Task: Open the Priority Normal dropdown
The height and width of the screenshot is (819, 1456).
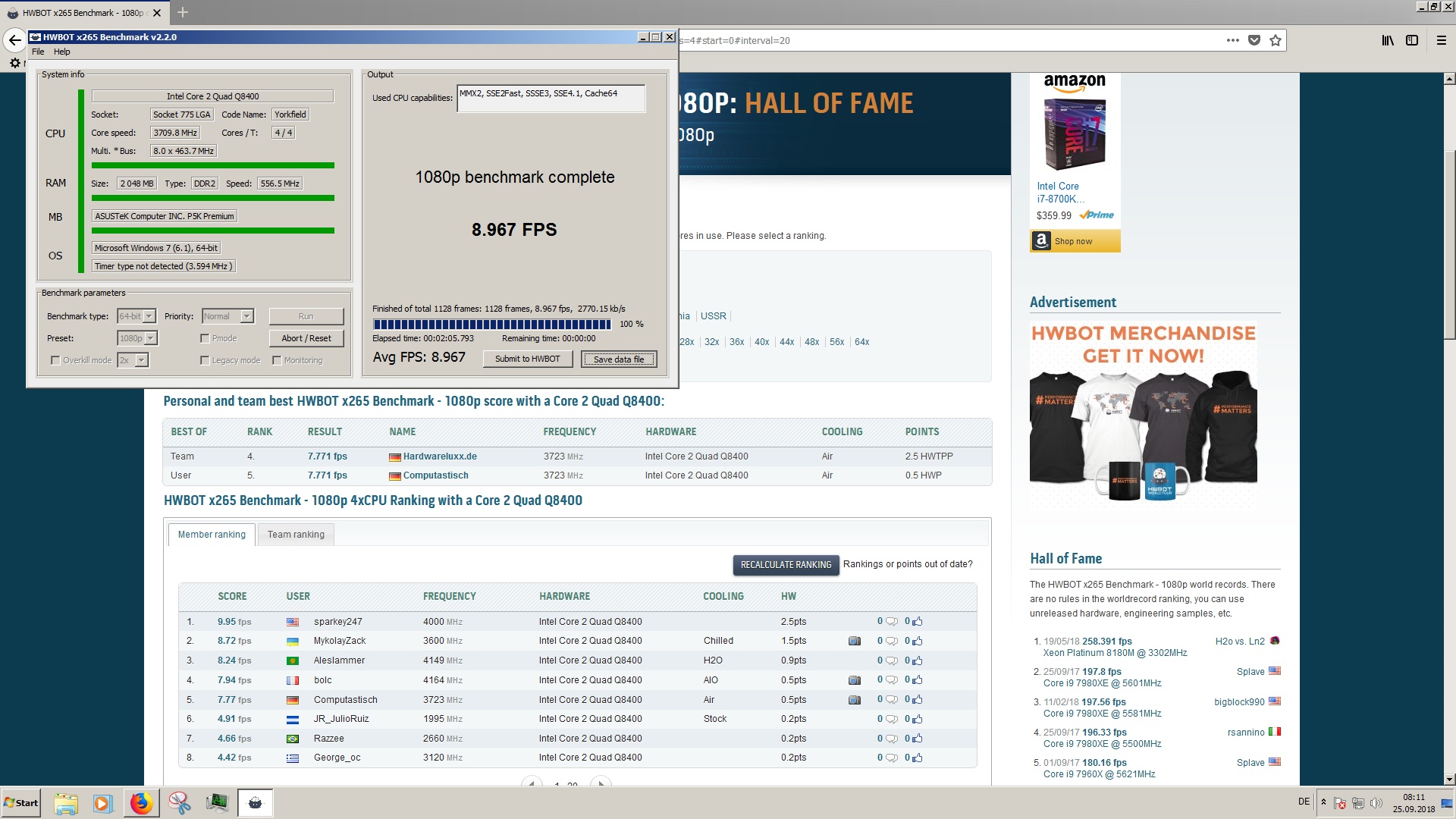Action: coord(227,316)
